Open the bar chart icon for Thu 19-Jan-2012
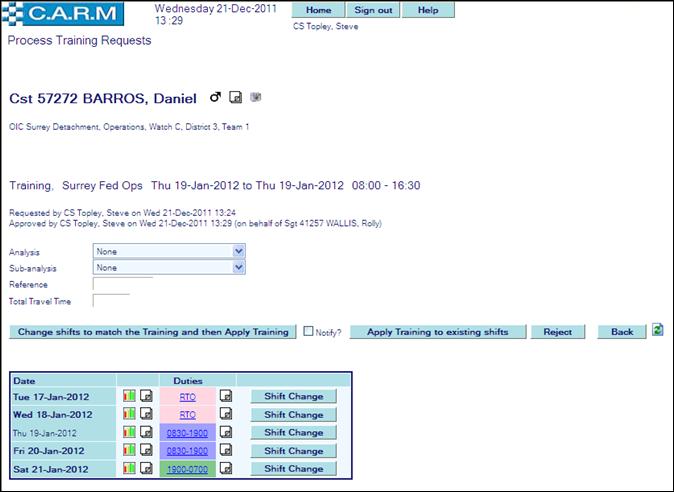Image resolution: width=674 pixels, height=492 pixels. [129, 432]
